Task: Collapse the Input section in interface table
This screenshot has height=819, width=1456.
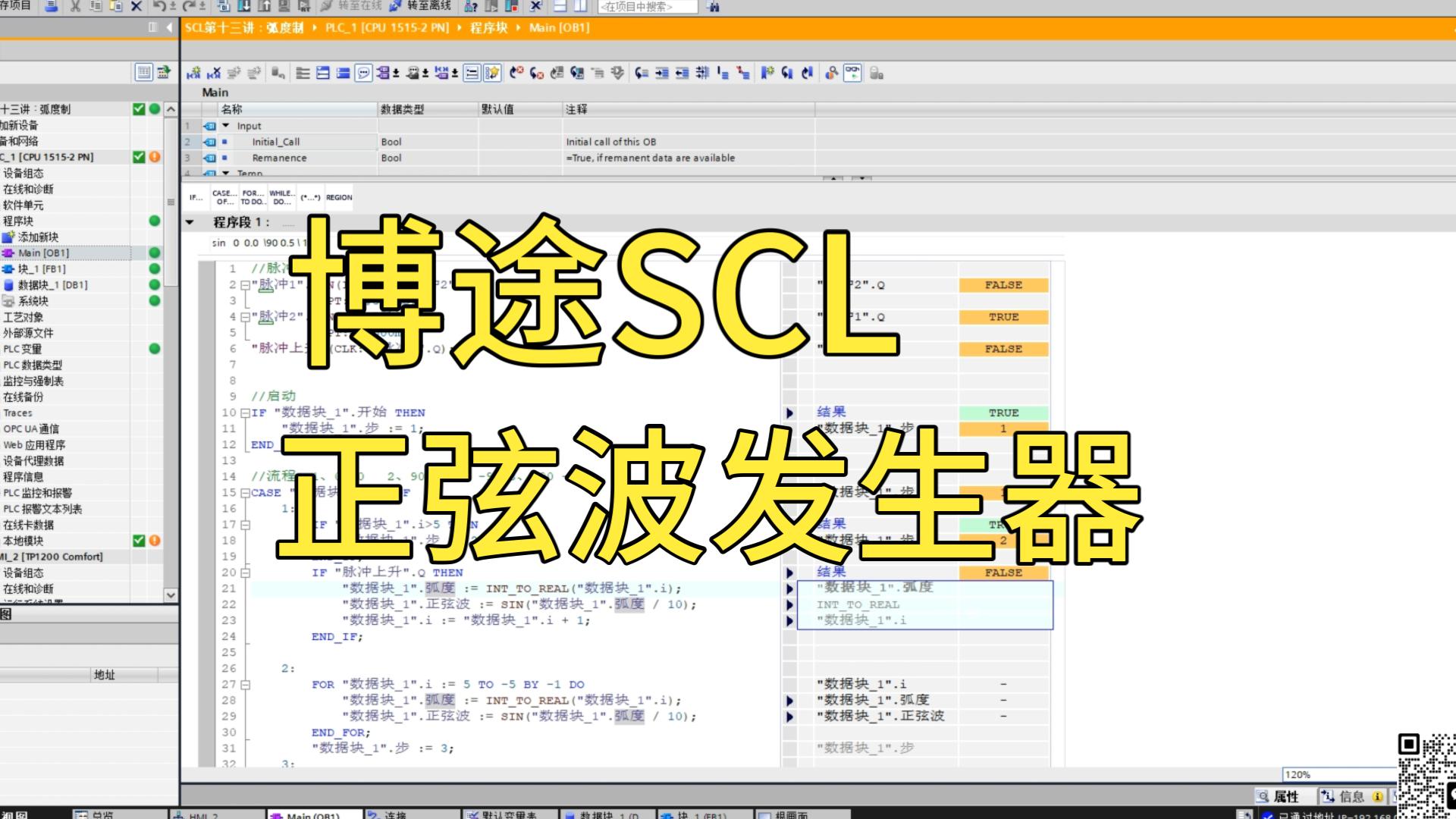Action: coord(225,126)
